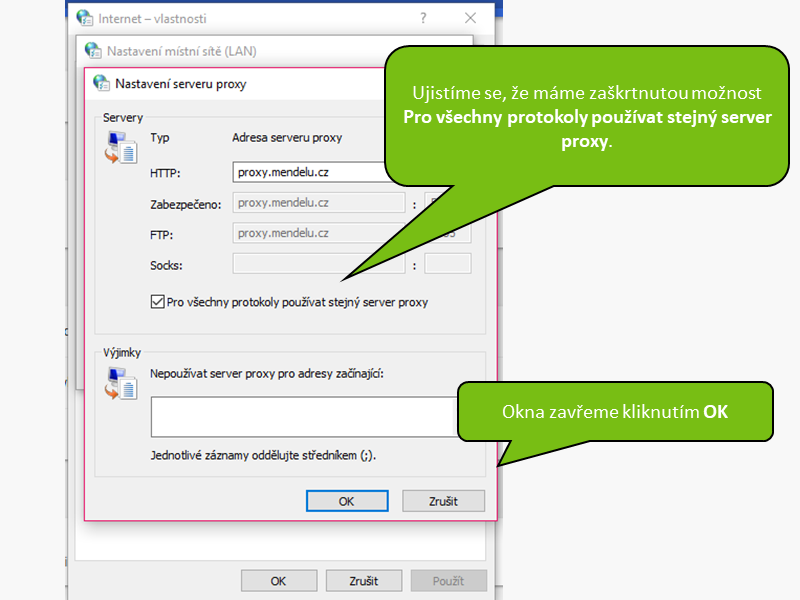Click the Zabezpečeno proxy address field
Screen dimensions: 800x600
tap(320, 203)
